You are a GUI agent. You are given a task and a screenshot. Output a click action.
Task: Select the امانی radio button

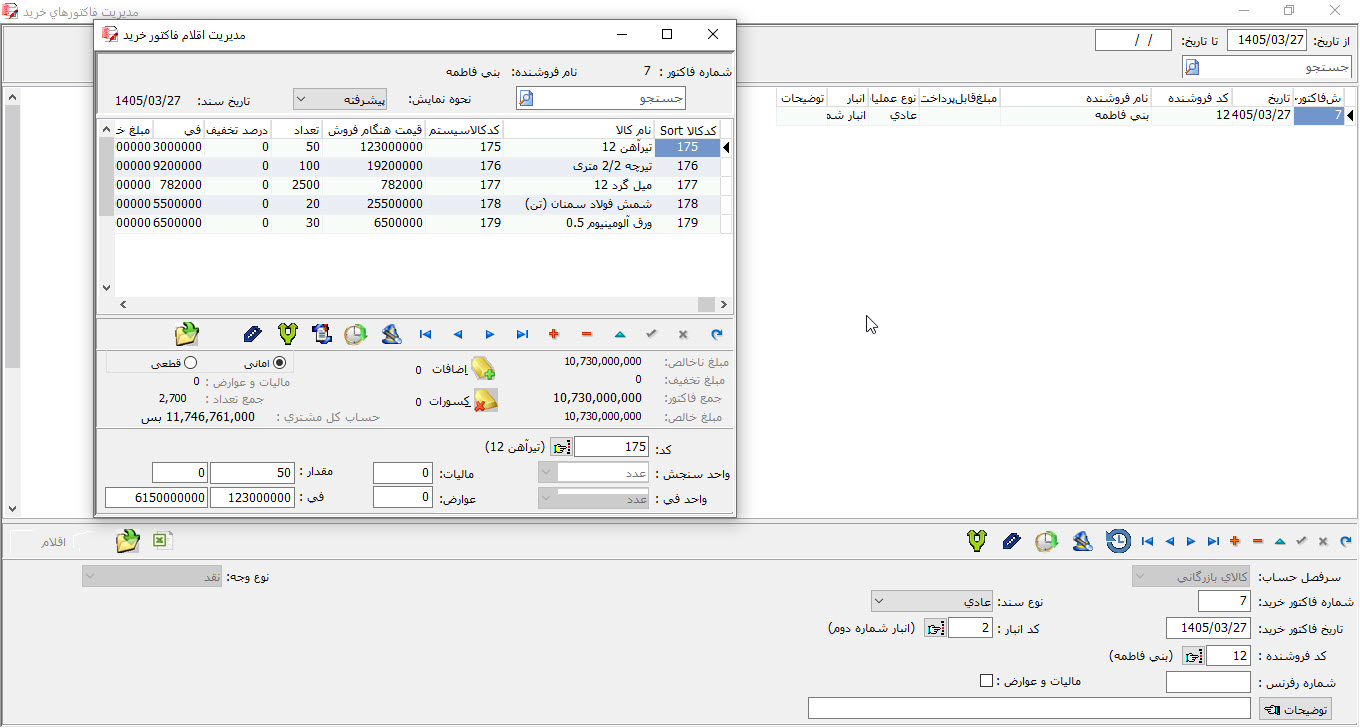279,363
